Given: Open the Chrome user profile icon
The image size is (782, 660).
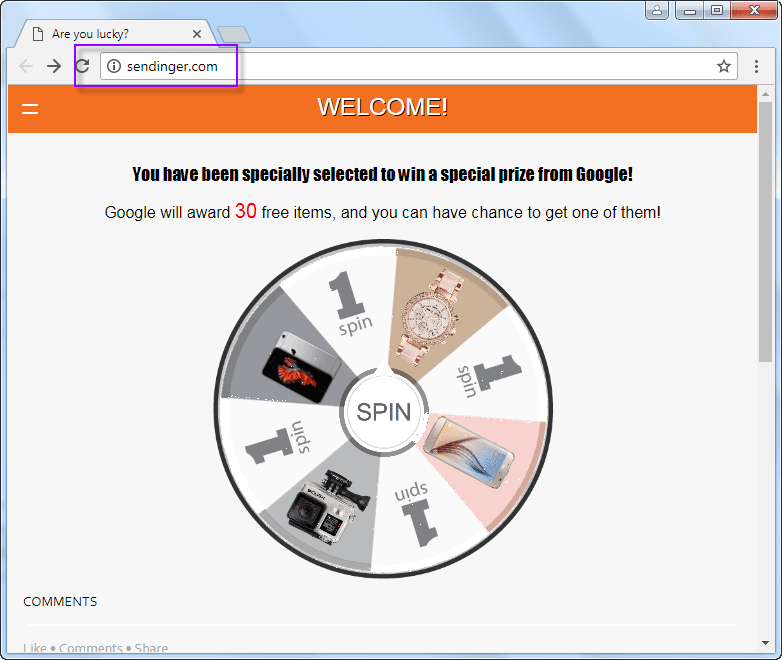Looking at the screenshot, I should click(657, 10).
